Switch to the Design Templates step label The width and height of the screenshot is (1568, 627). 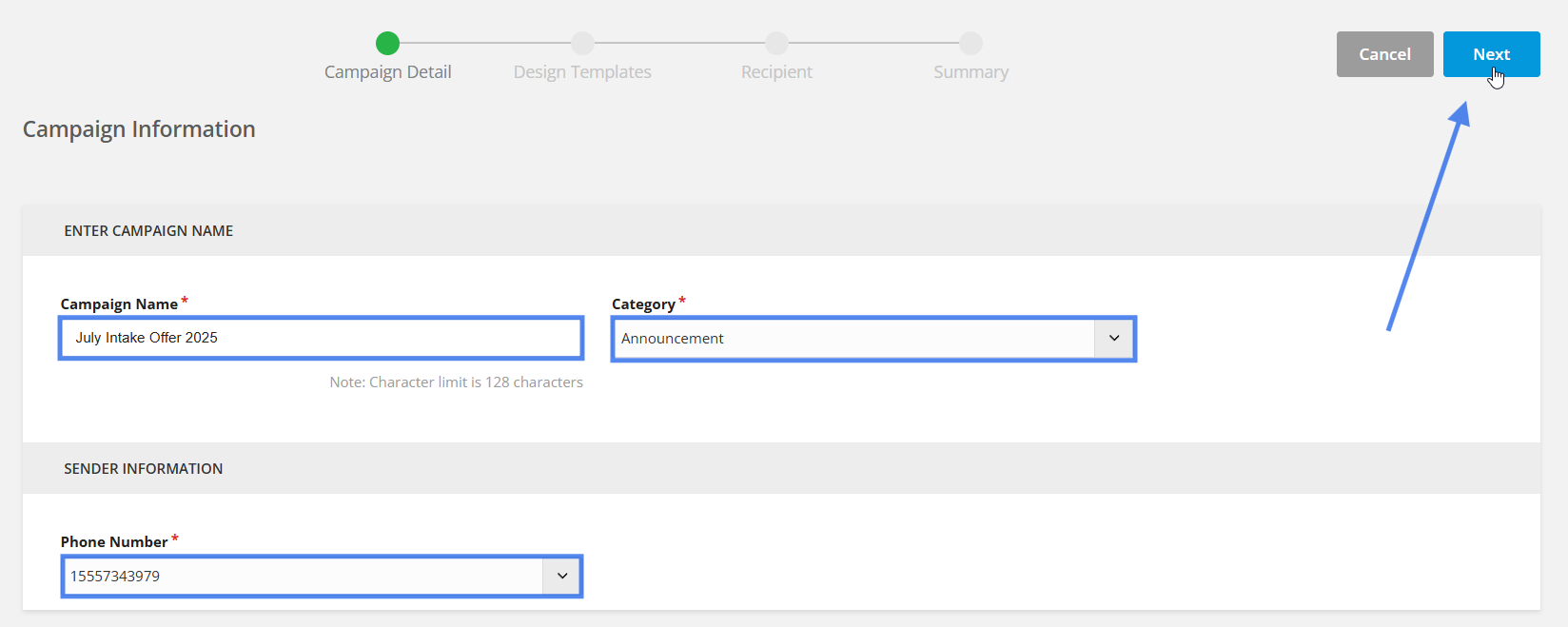[582, 72]
